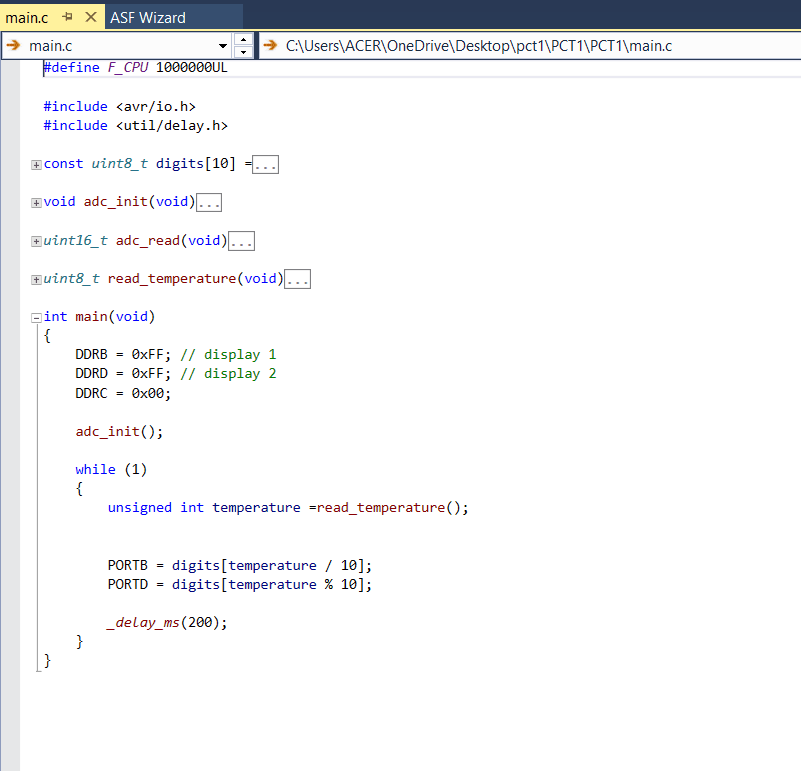Viewport: 801px width, 771px height.
Task: Click the file path field showing PCT1\main.c
Action: tap(530, 45)
